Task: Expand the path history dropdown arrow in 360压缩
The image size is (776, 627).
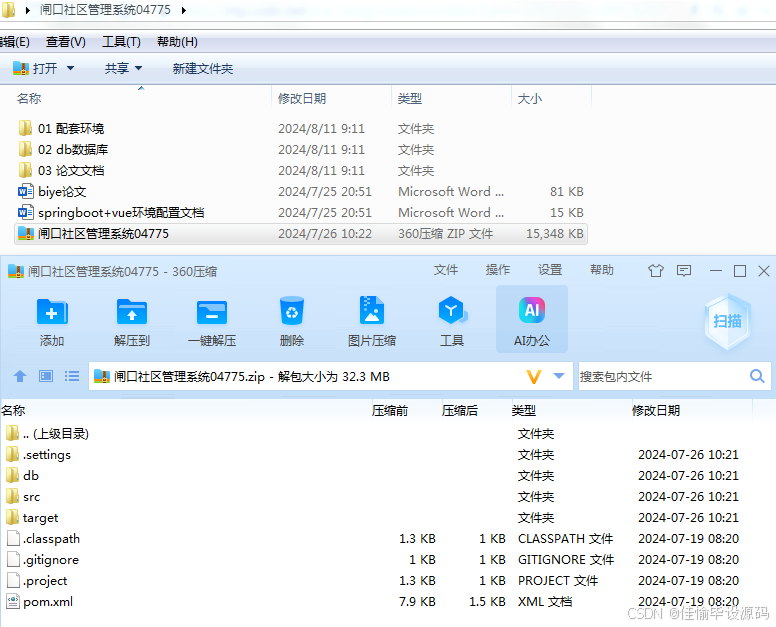Action: [x=559, y=376]
